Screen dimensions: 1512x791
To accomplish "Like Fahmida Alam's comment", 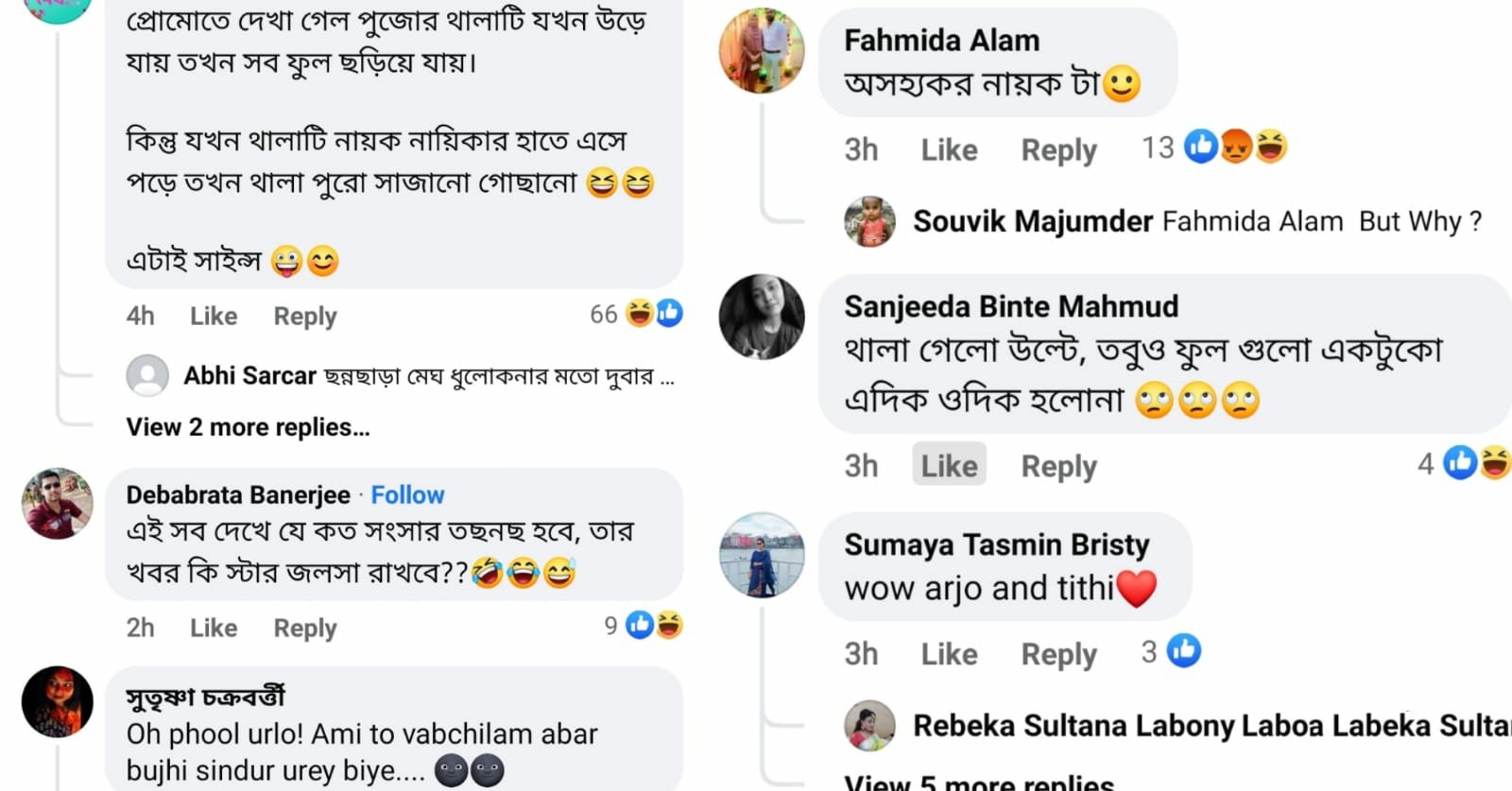I will [x=949, y=149].
